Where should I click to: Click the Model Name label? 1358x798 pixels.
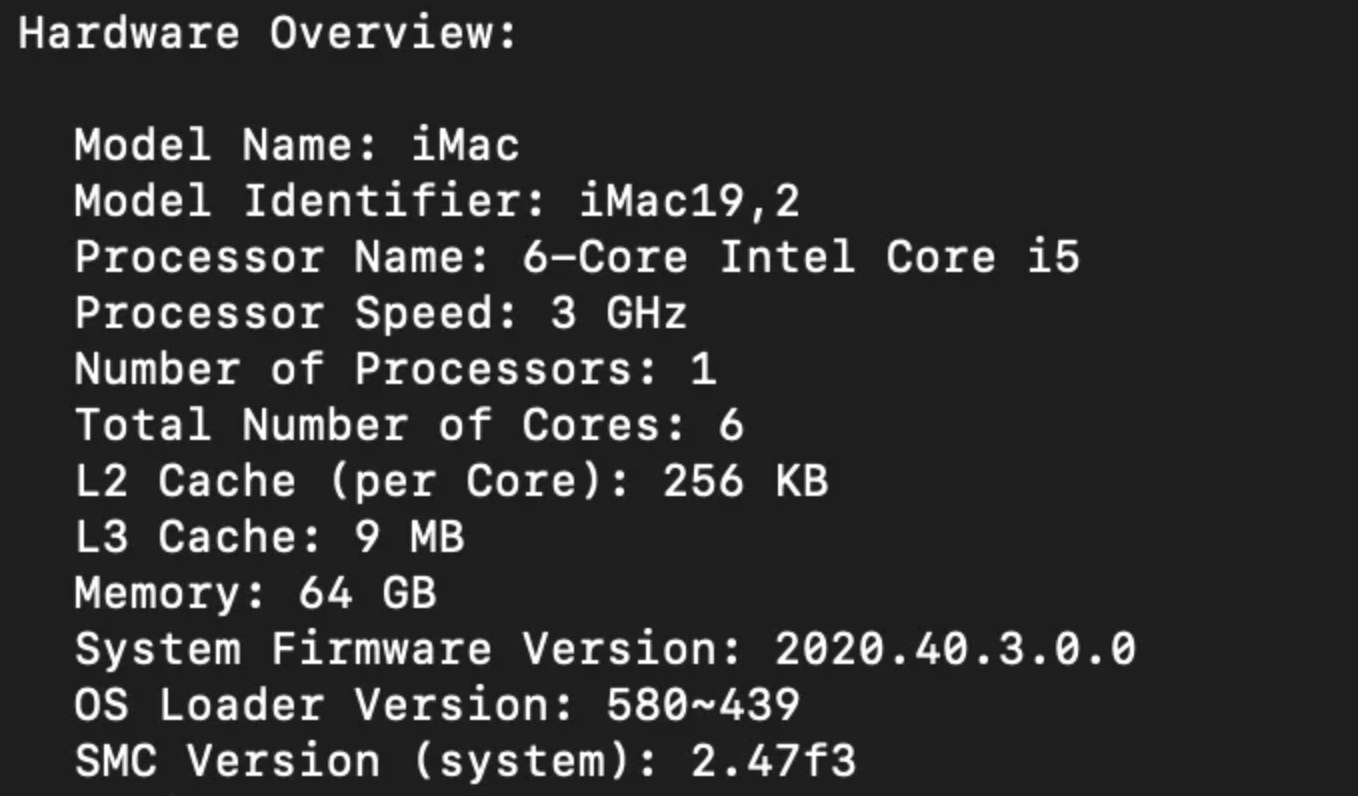[226, 146]
